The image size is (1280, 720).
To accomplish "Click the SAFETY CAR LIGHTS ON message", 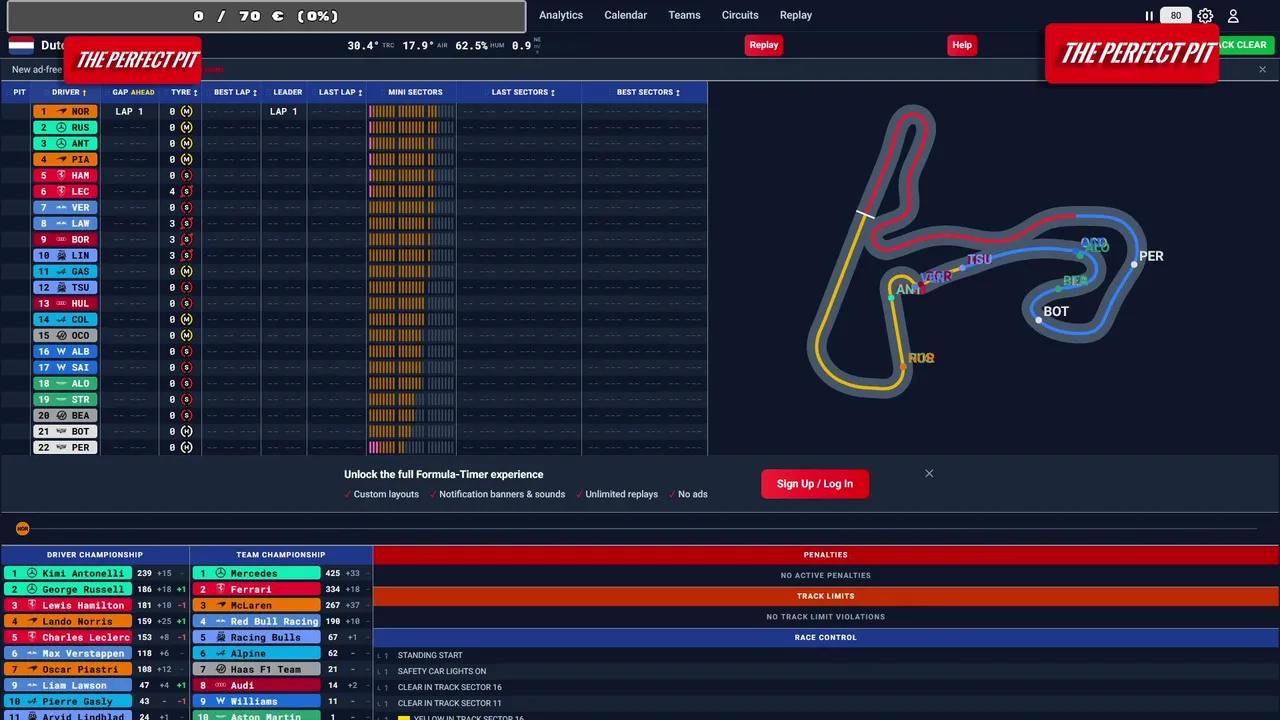I will [x=442, y=672].
